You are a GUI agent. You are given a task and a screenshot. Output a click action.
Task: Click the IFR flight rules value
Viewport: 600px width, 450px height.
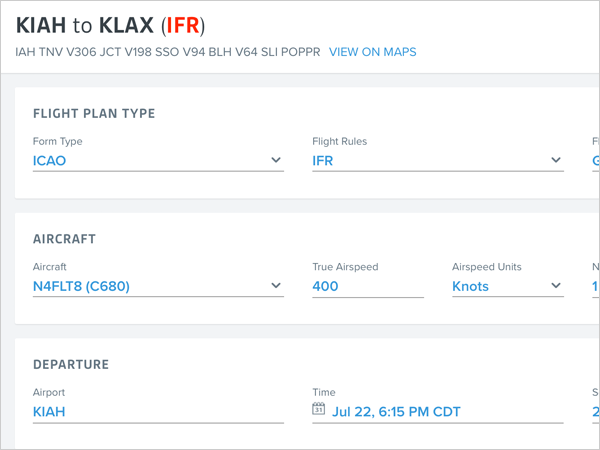(x=322, y=160)
